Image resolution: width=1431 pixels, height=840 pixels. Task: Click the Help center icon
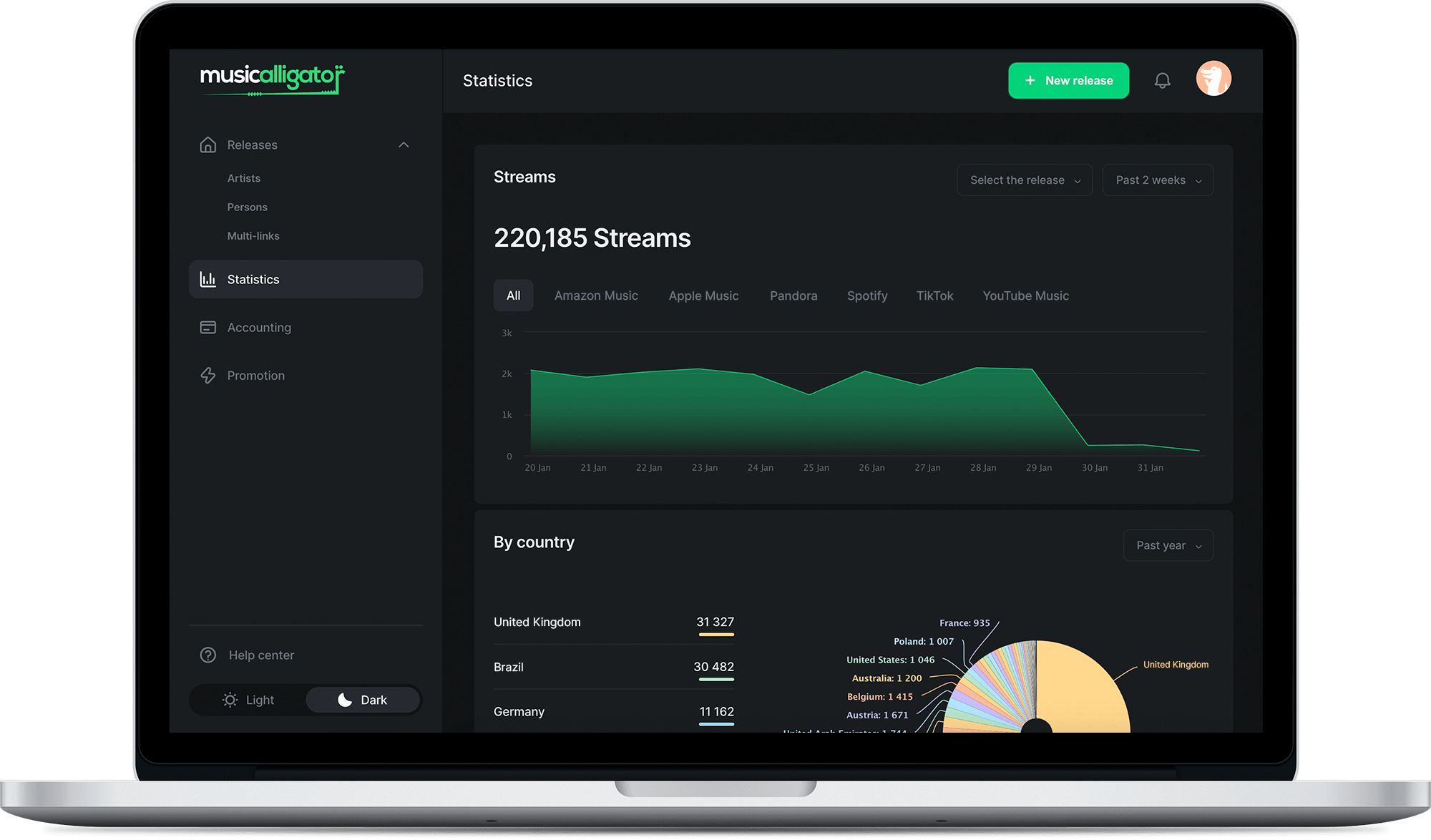(207, 654)
